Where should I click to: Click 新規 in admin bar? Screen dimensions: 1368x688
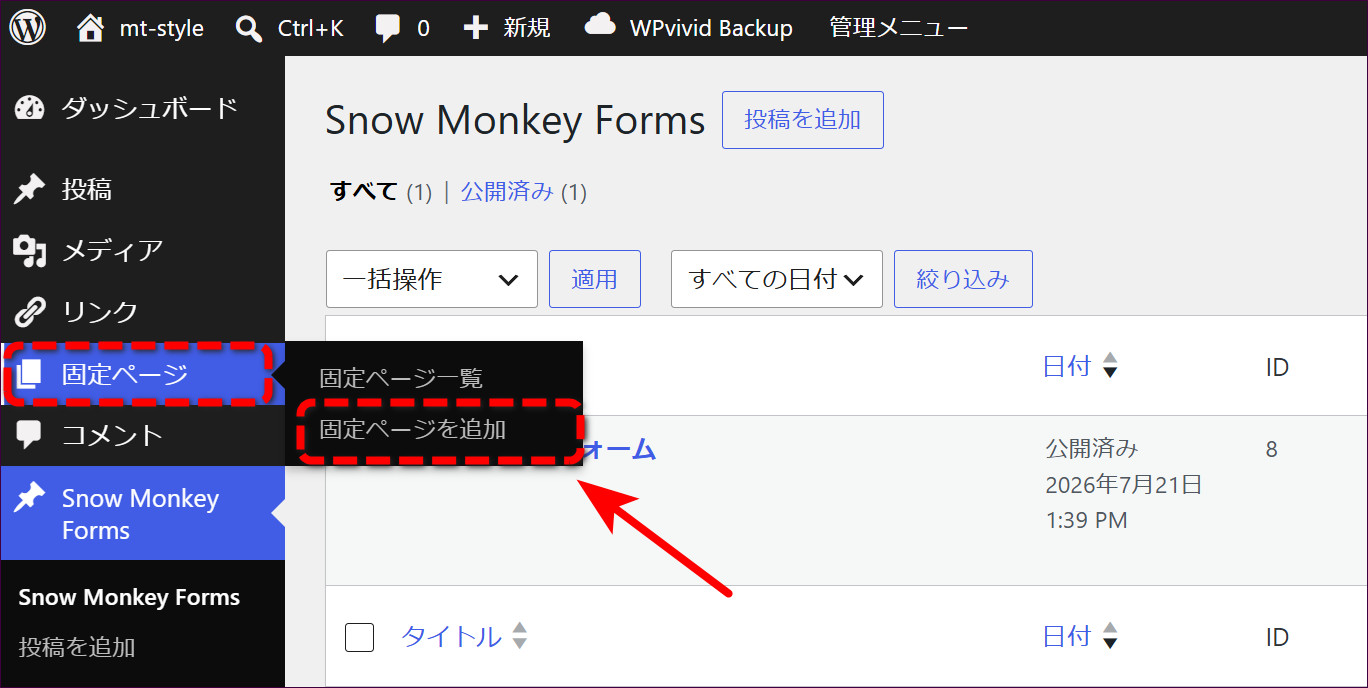527,28
